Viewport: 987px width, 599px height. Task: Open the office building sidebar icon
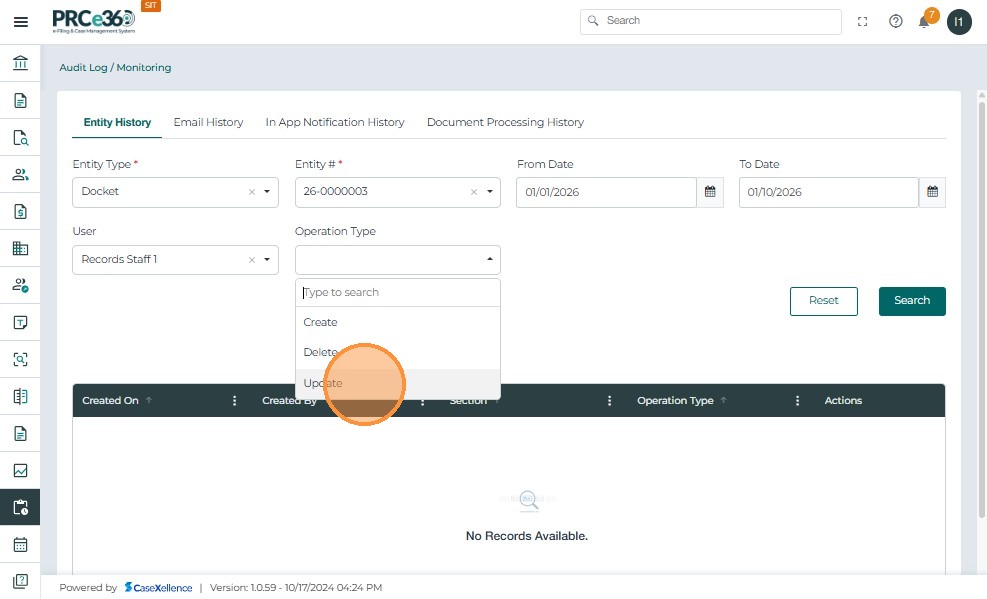(x=20, y=249)
